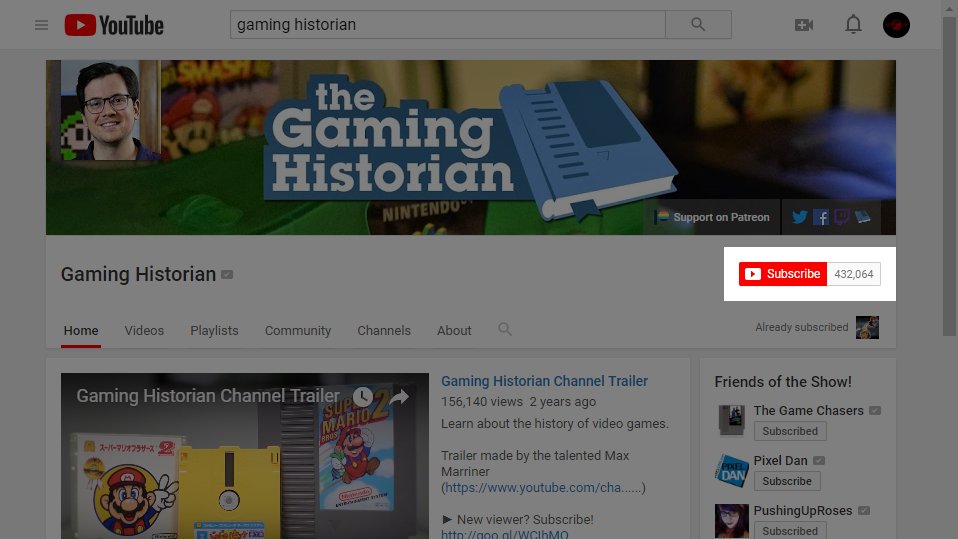Open the notifications bell
Viewport: 958px width, 539px height.
pos(853,25)
